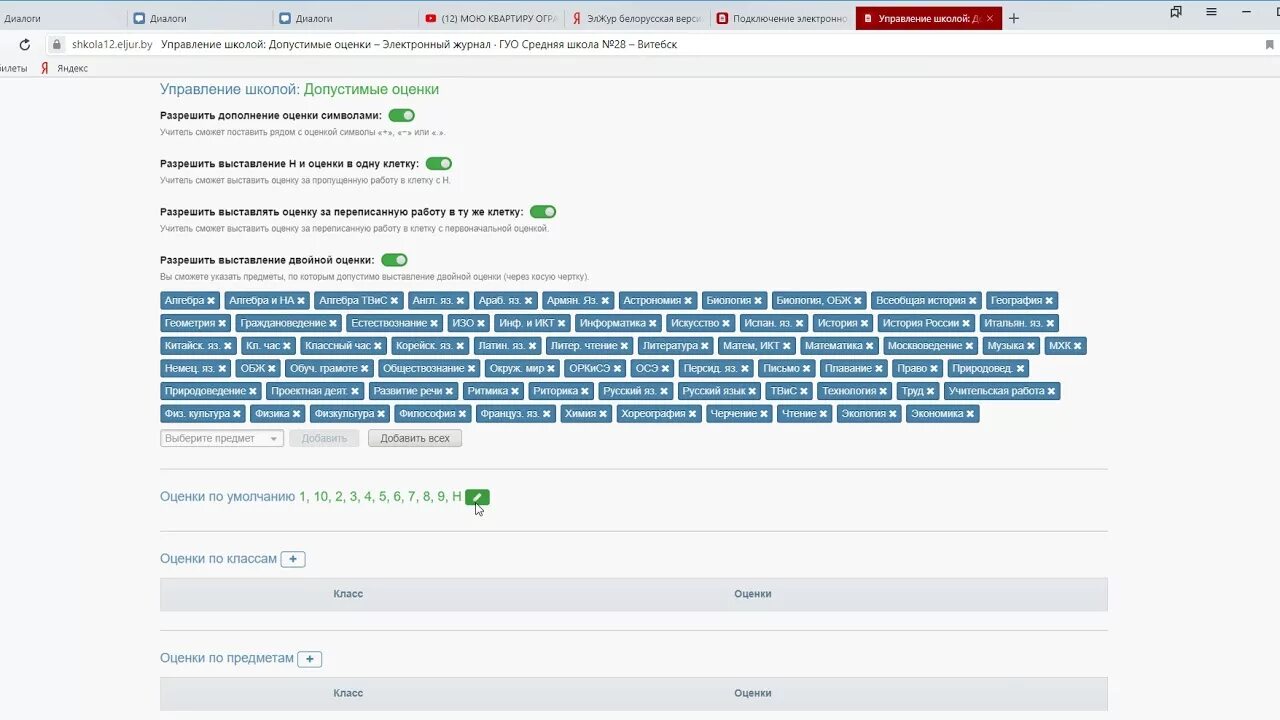Screen dimensions: 1280x720
Task: Toggle Разрешить дополнение оценки символами switch
Action: point(402,116)
